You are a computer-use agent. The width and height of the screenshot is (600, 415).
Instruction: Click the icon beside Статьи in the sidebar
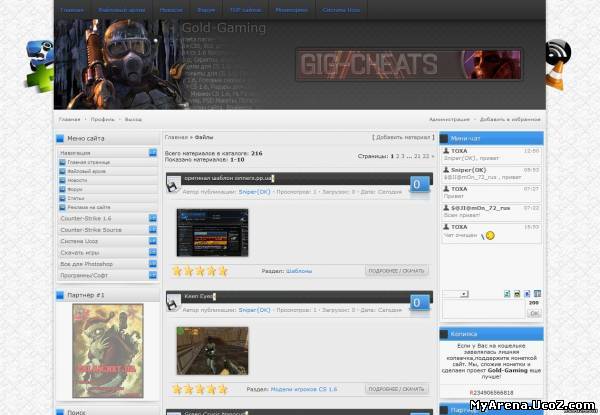tap(62, 198)
